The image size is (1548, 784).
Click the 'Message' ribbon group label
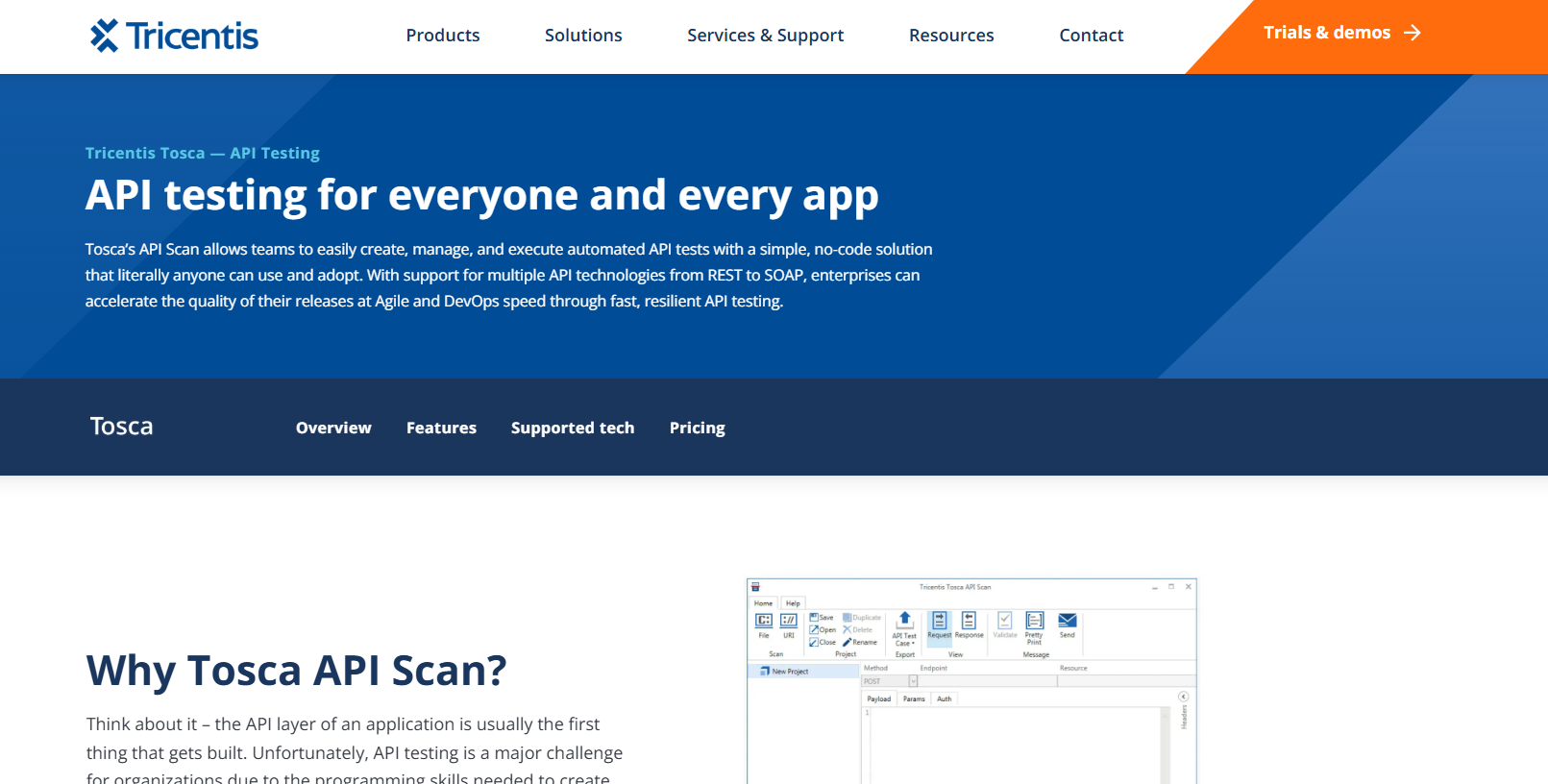[x=1036, y=654]
